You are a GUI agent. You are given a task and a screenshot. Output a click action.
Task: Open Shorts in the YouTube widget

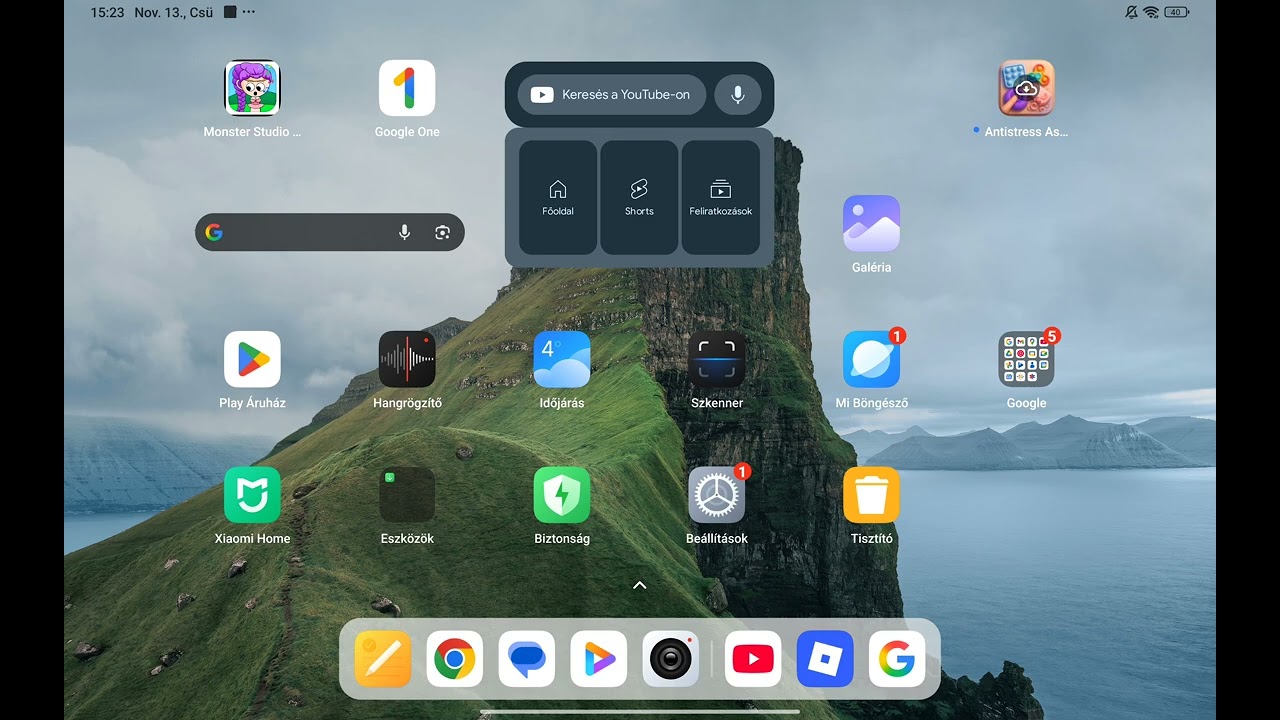[639, 198]
